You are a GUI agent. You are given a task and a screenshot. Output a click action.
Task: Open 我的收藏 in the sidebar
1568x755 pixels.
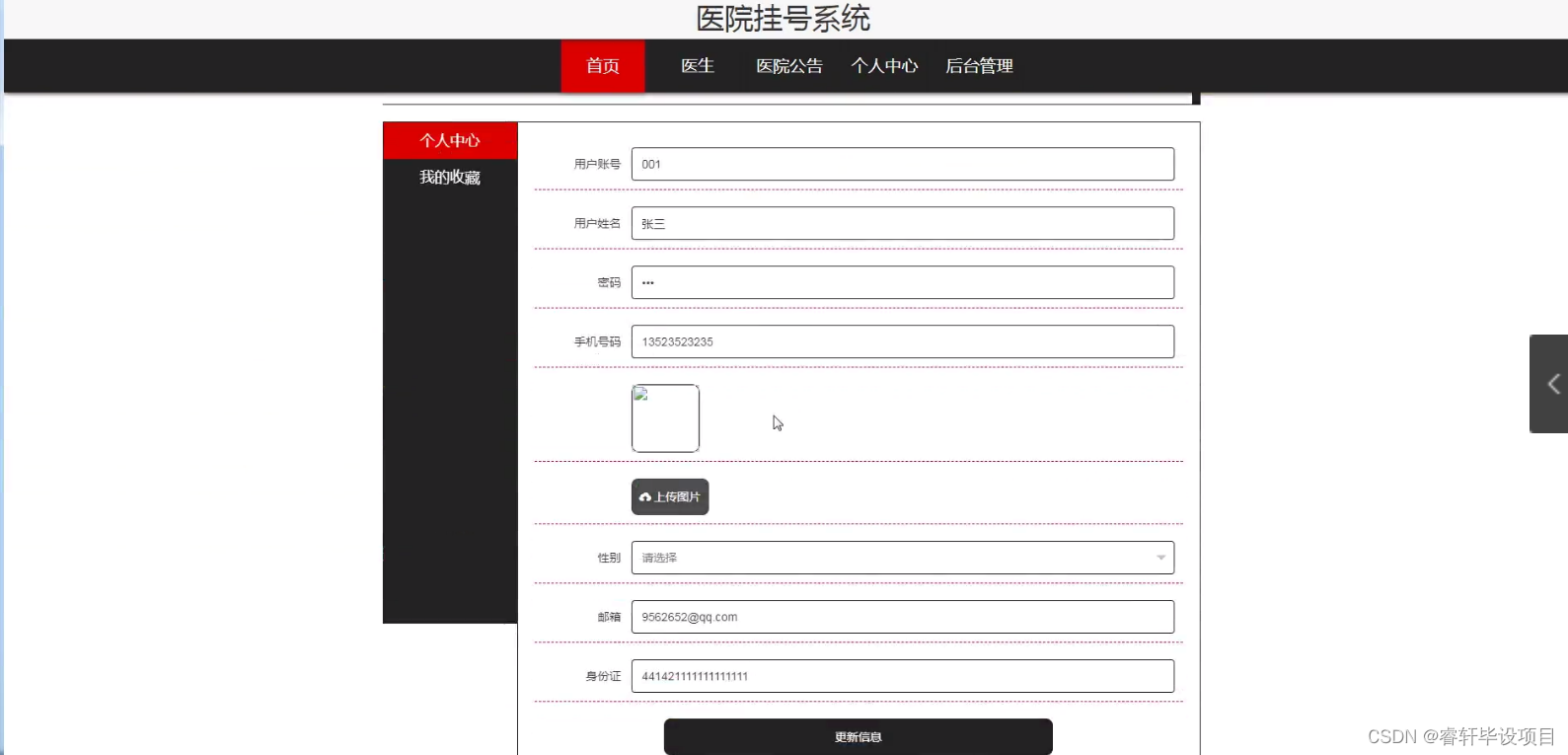[450, 177]
